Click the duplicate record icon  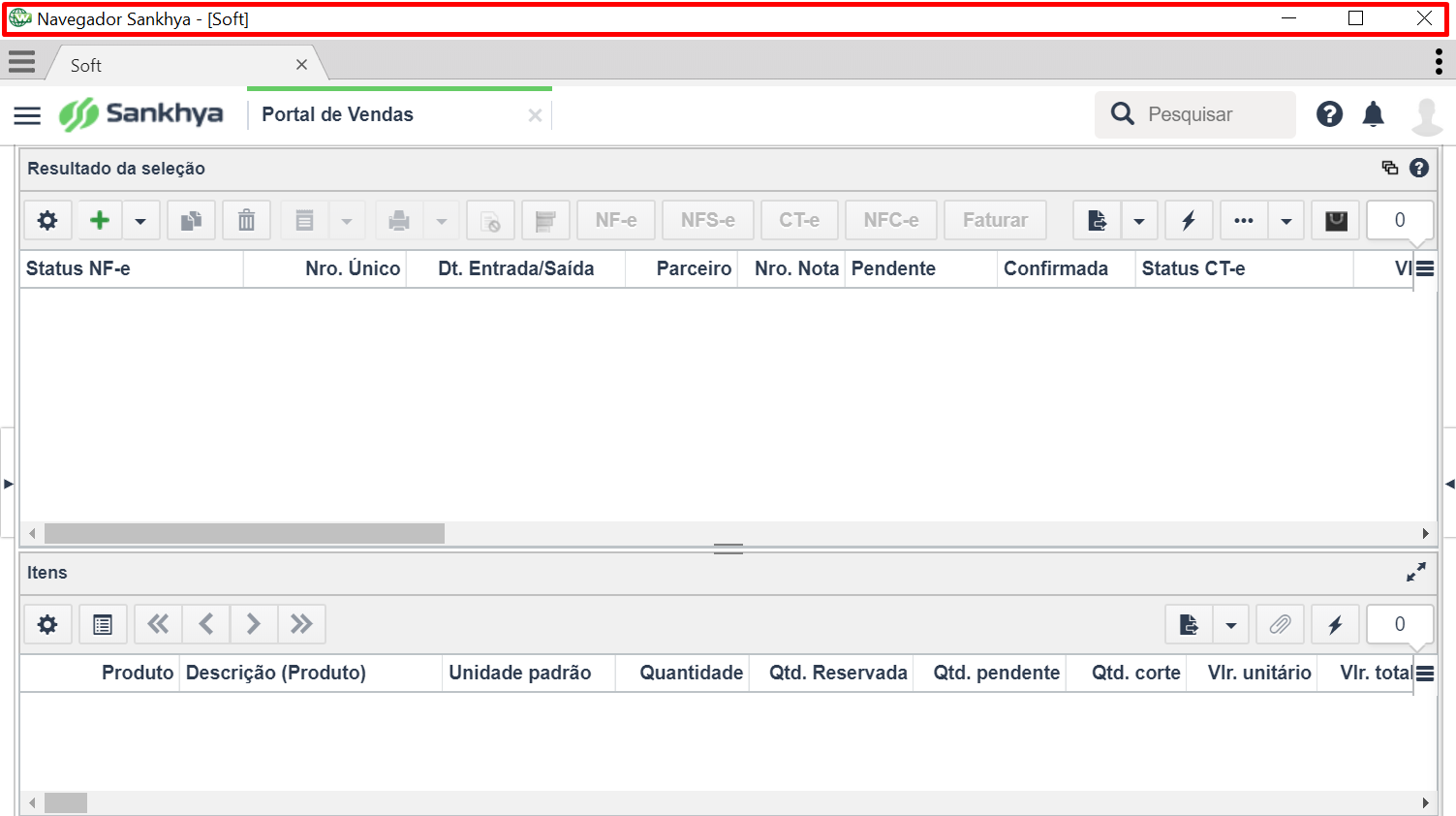pos(191,220)
